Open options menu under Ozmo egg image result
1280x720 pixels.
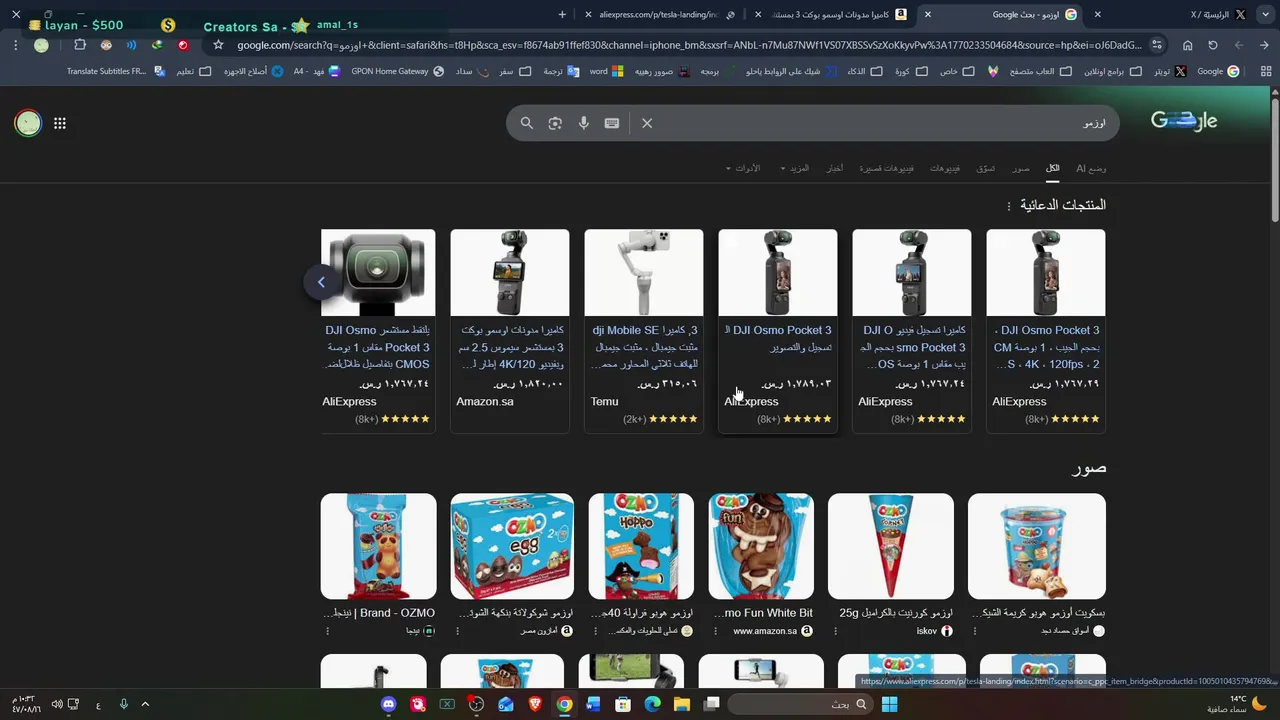tap(457, 631)
